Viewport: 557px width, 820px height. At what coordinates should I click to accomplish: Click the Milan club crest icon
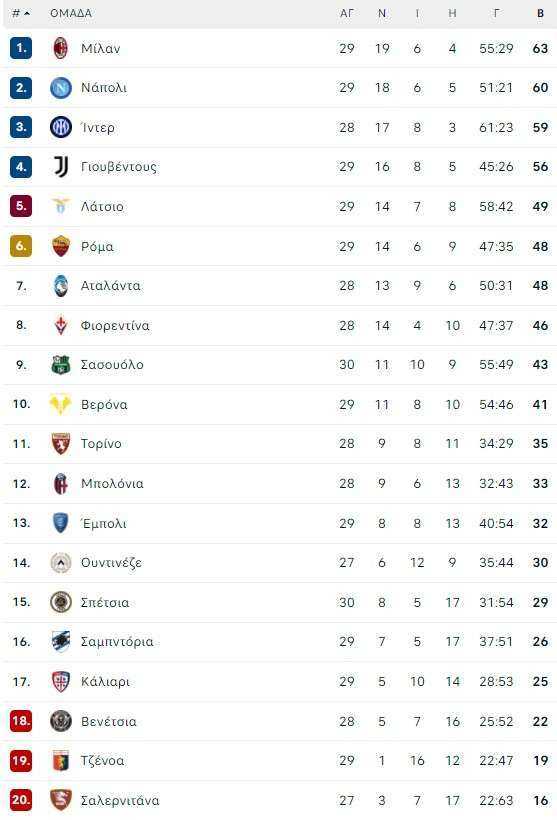(61, 48)
